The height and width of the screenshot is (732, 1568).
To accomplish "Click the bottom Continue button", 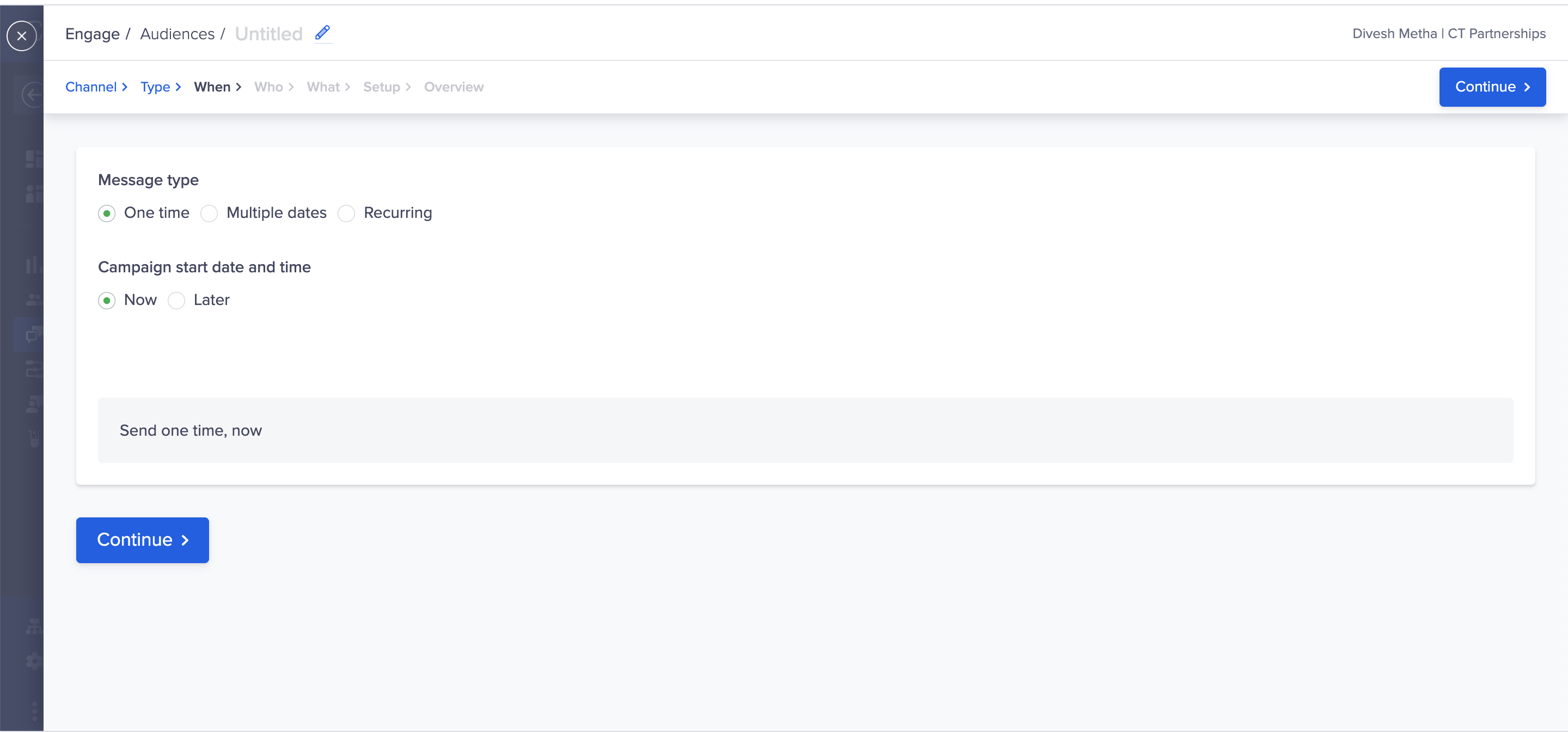I will pyautogui.click(x=143, y=540).
